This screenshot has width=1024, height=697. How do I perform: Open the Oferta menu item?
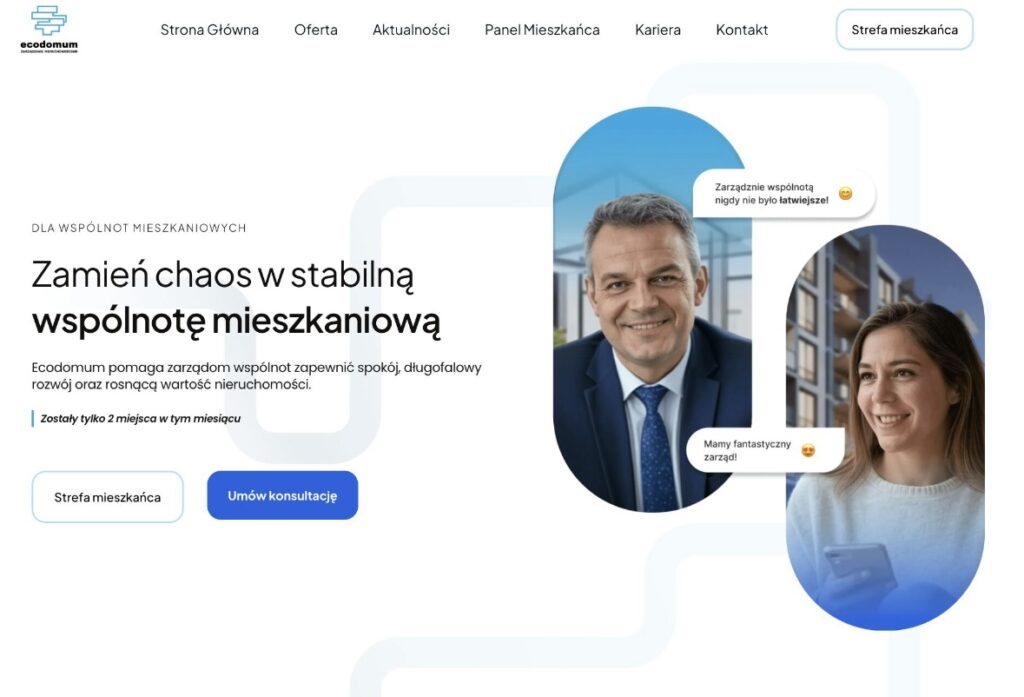[315, 30]
